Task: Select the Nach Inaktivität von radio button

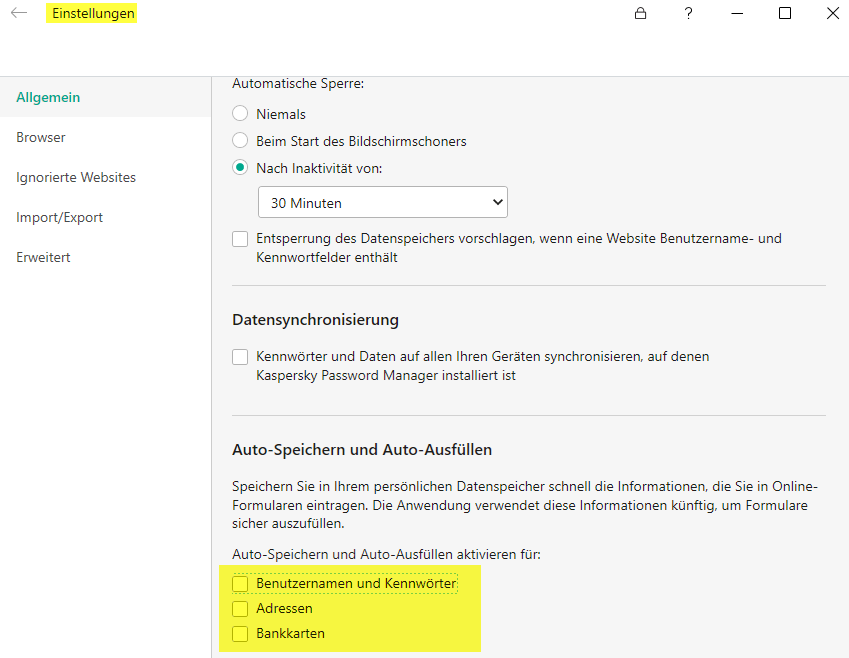Action: (x=240, y=168)
